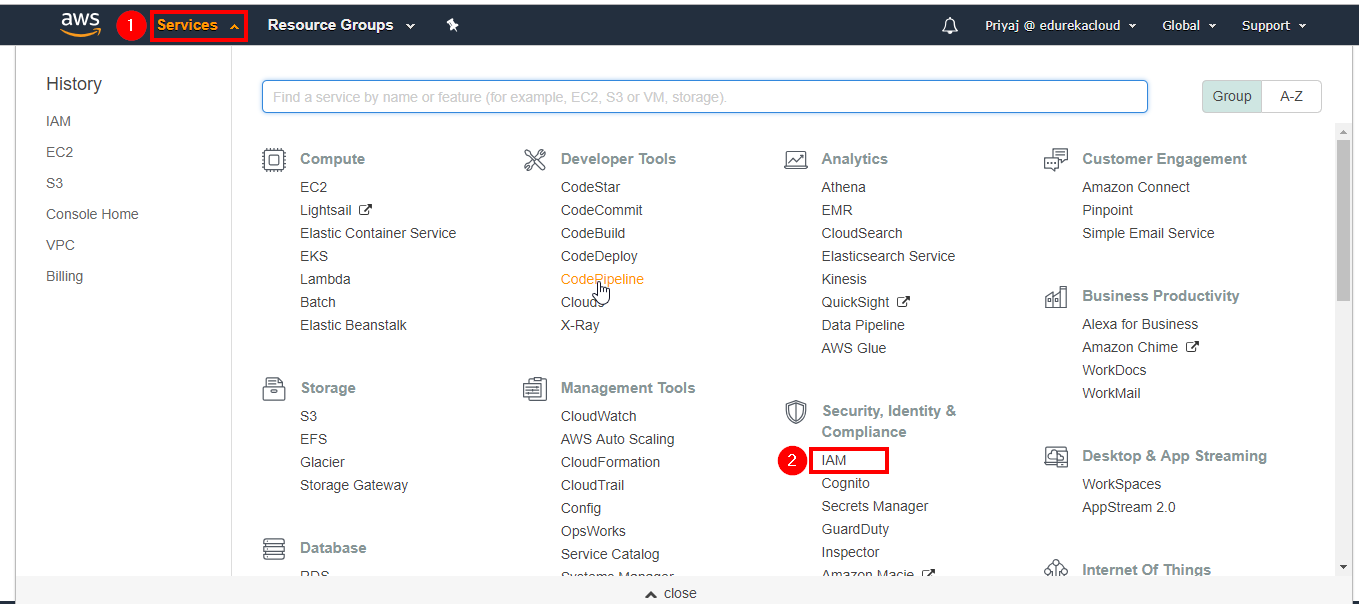Open the CloudFormation service
1359x604 pixels.
tap(610, 462)
